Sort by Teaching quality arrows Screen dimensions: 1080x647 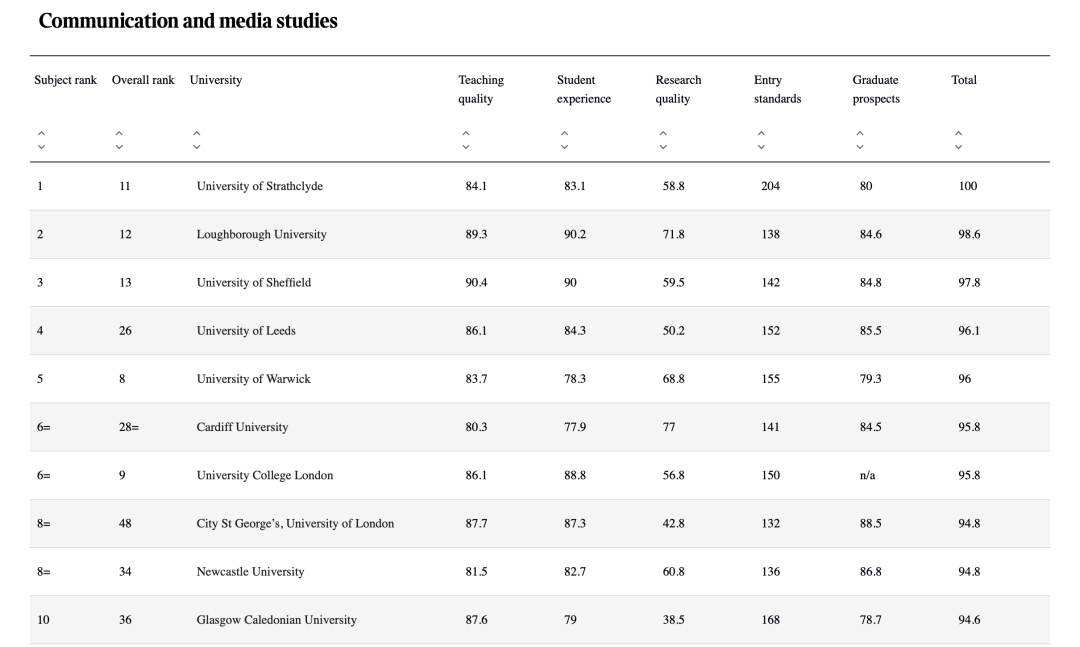pos(466,140)
